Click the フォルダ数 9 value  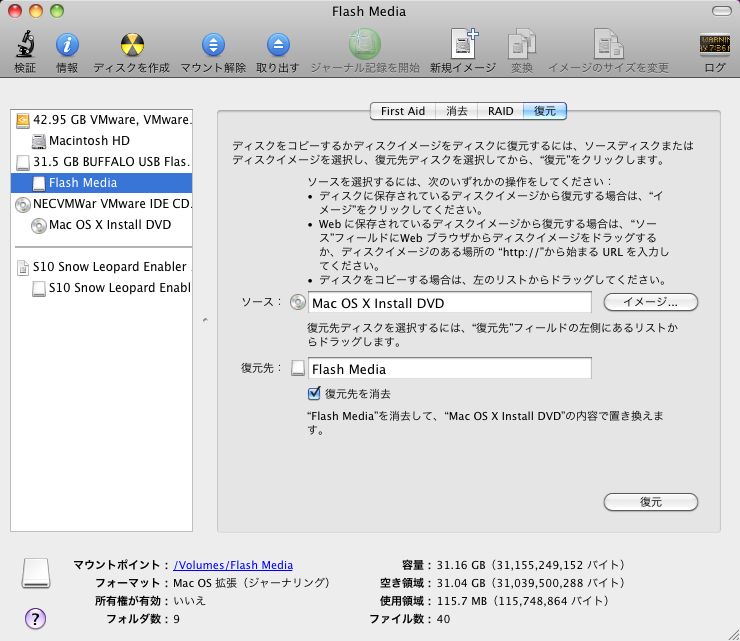click(x=177, y=619)
